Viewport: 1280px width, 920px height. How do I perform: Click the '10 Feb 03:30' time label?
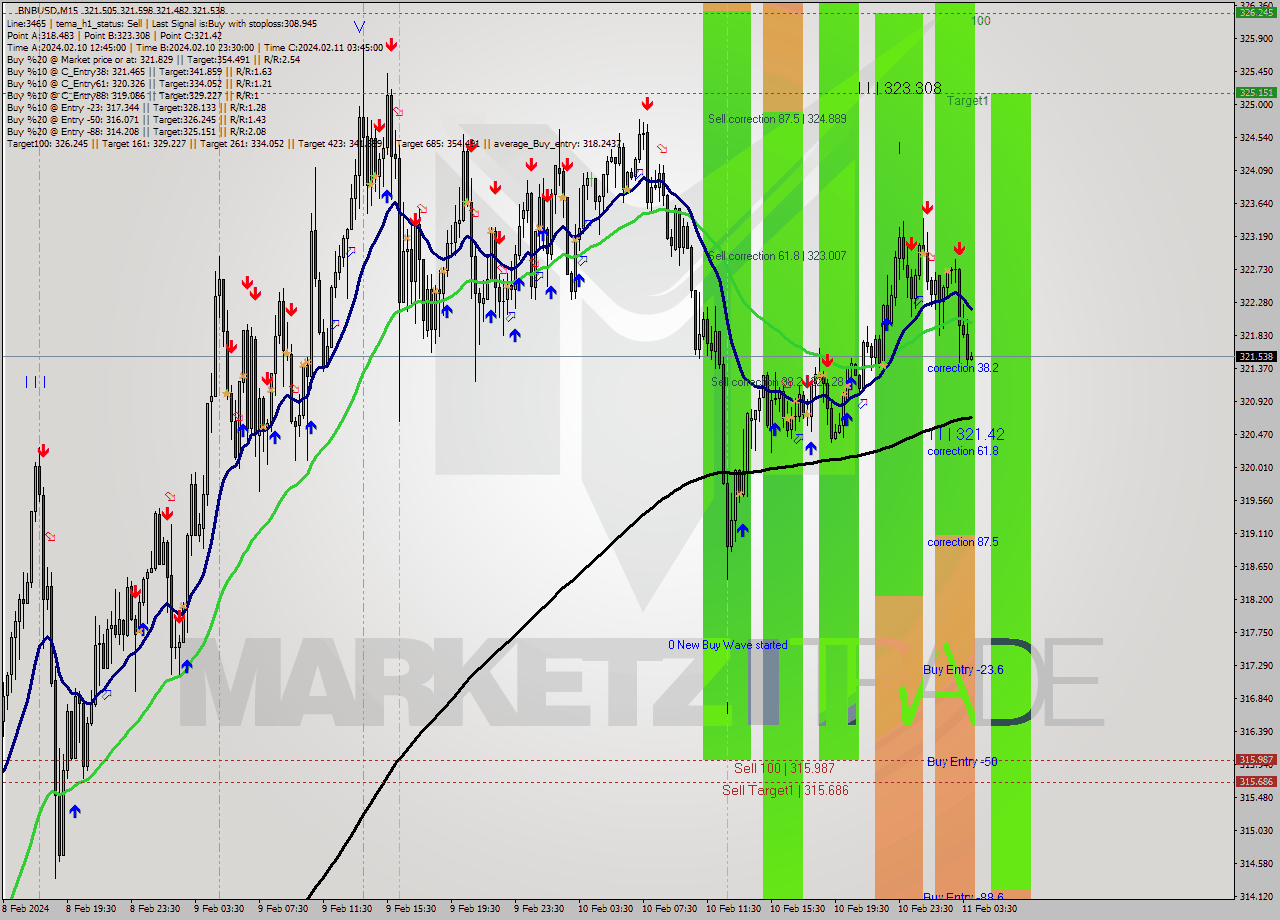click(604, 909)
